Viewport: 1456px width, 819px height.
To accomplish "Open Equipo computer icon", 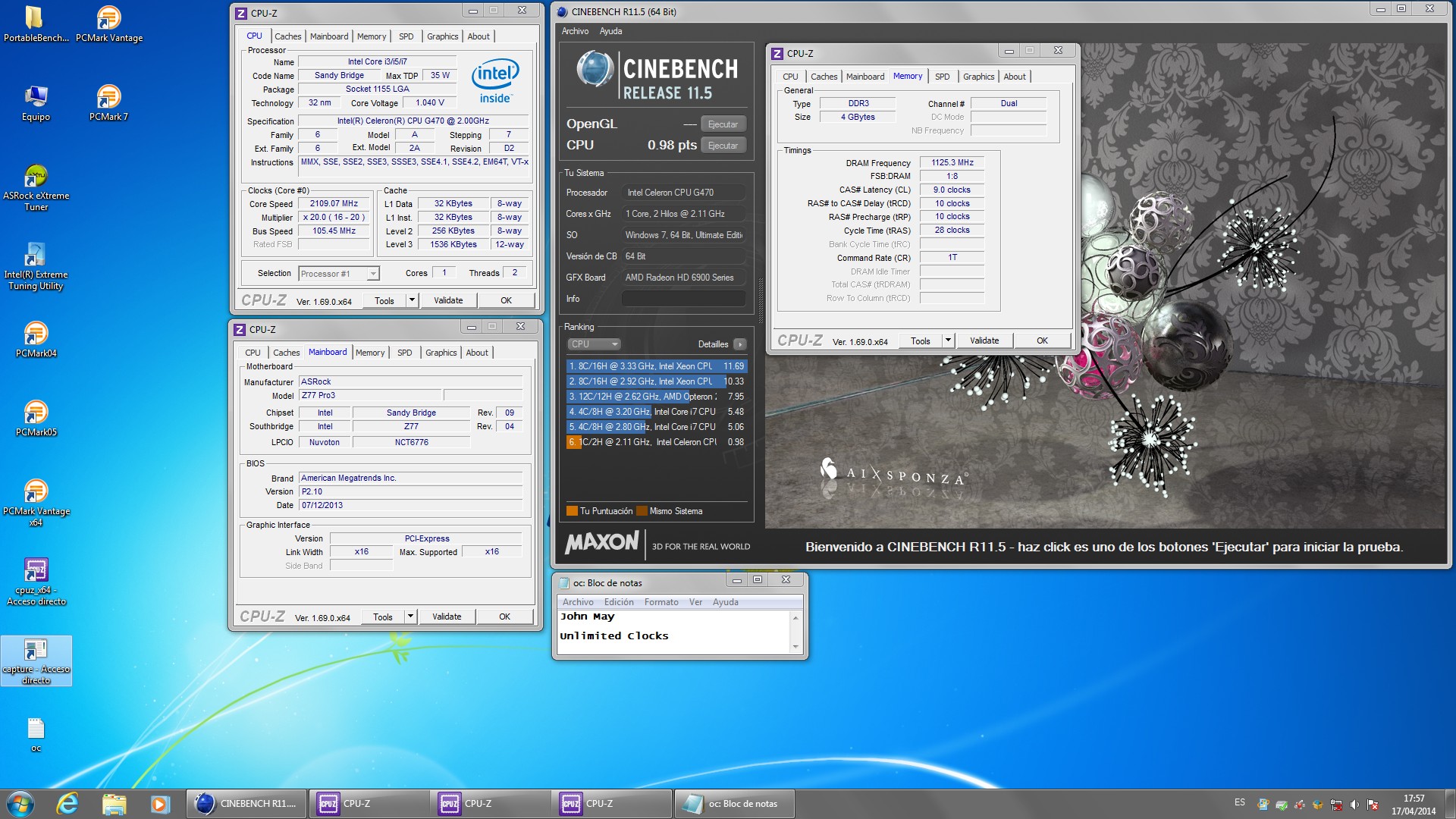I will pos(36,103).
